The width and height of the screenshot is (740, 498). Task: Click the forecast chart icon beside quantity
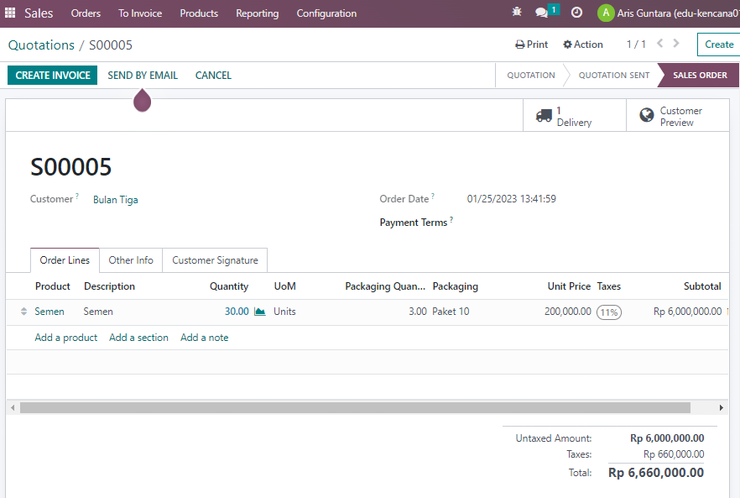[x=260, y=312]
